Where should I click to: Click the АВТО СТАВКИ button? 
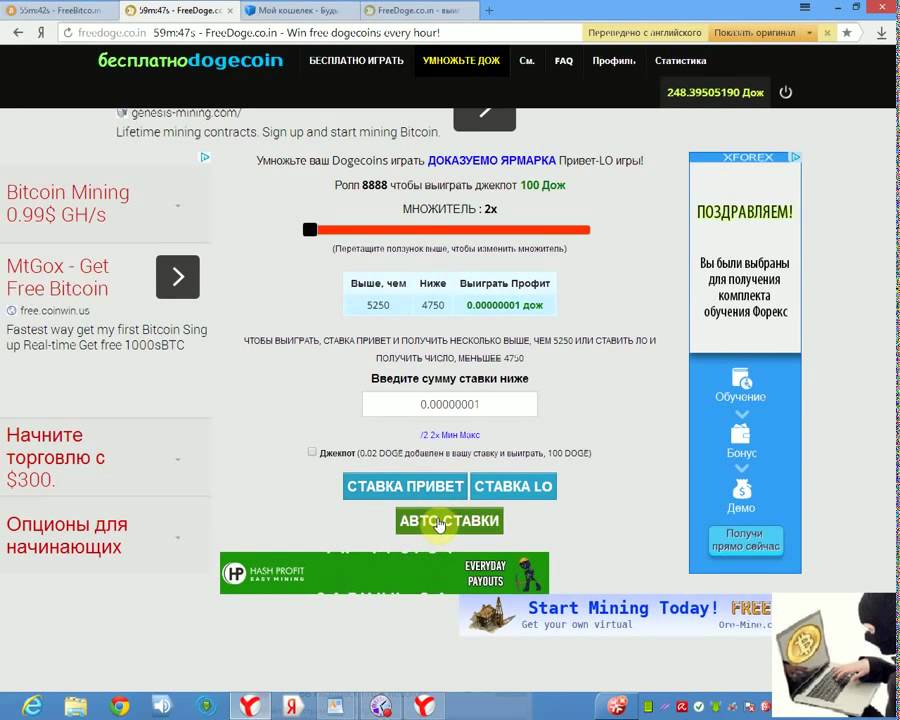pyautogui.click(x=449, y=521)
